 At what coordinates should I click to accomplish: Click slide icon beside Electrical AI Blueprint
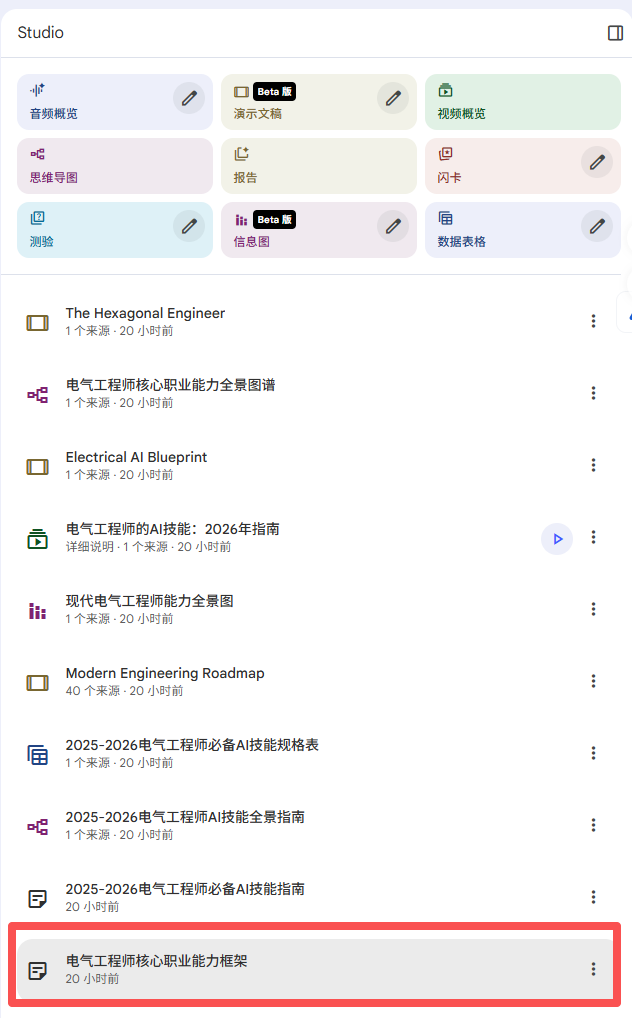point(38,467)
